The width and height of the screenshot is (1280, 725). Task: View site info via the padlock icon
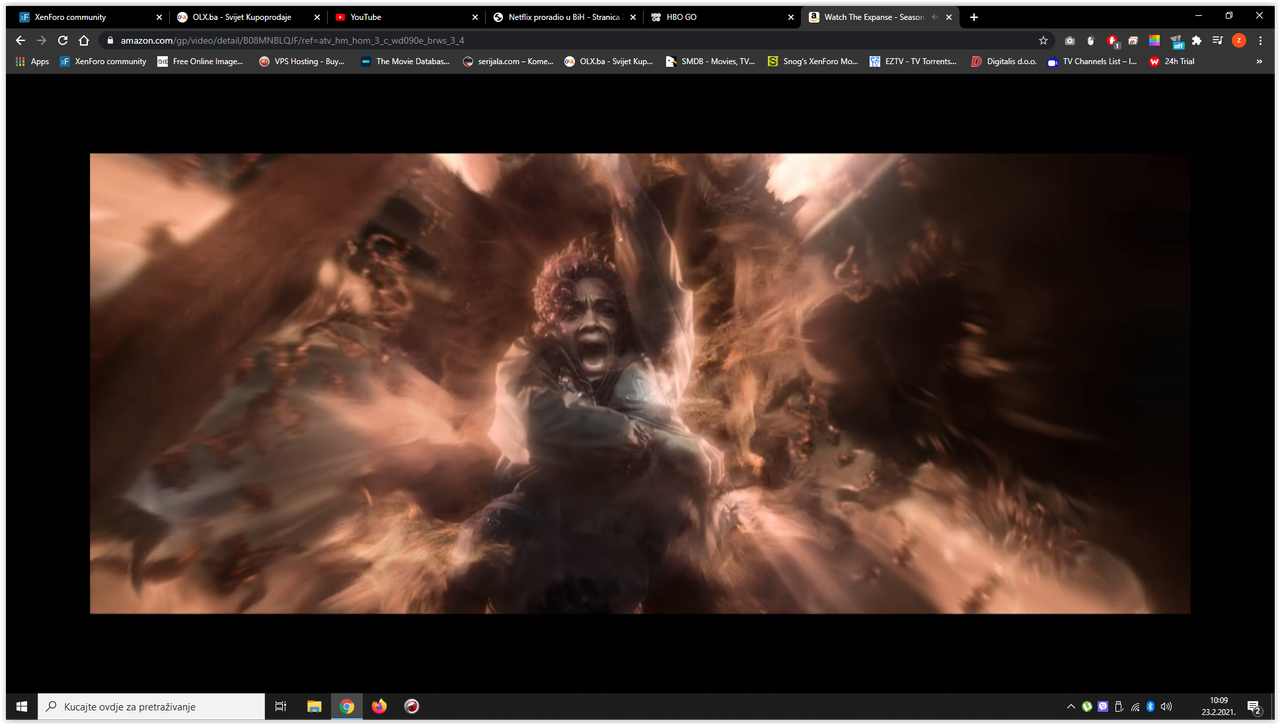point(111,41)
